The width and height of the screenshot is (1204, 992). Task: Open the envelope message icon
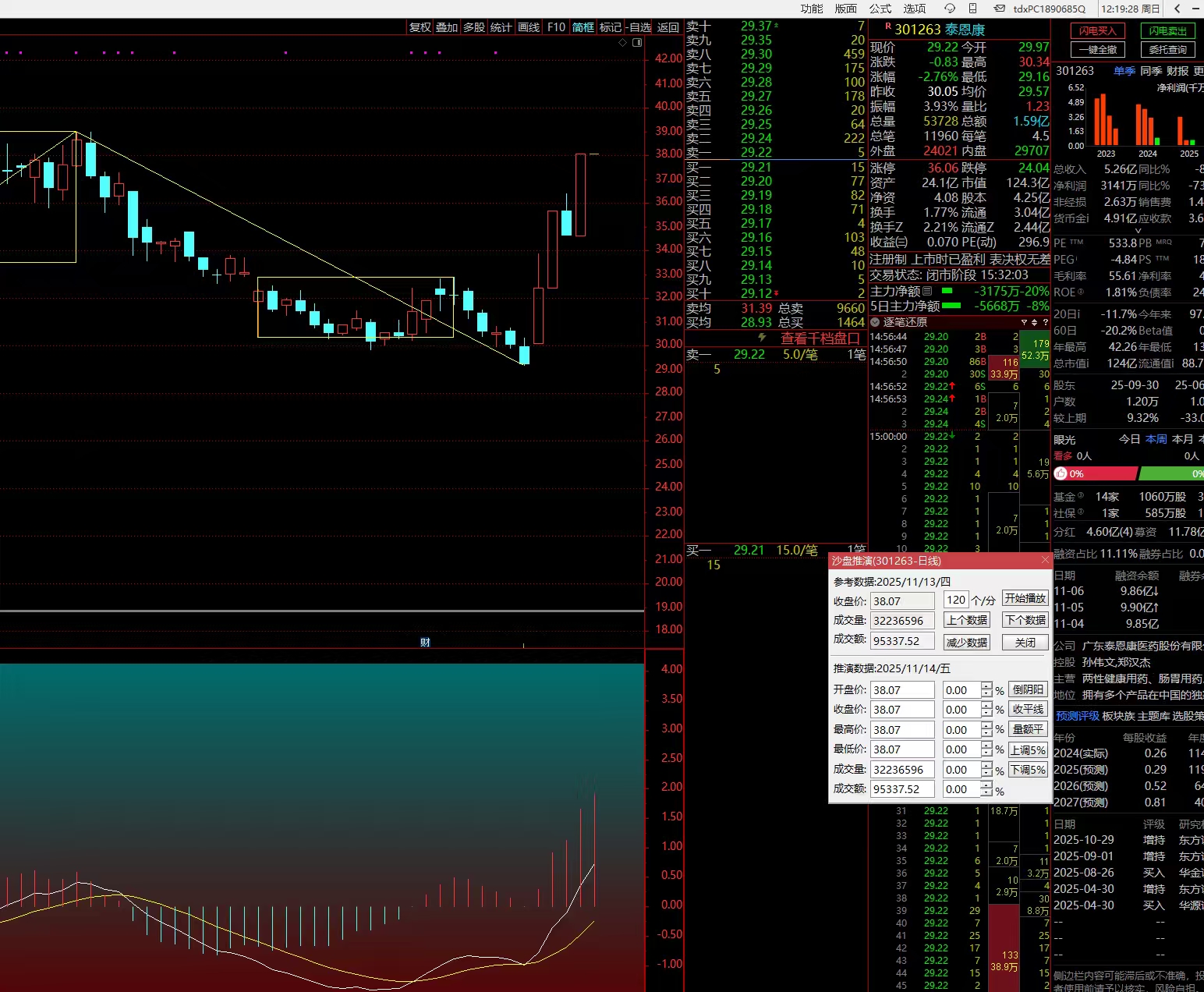[x=999, y=9]
